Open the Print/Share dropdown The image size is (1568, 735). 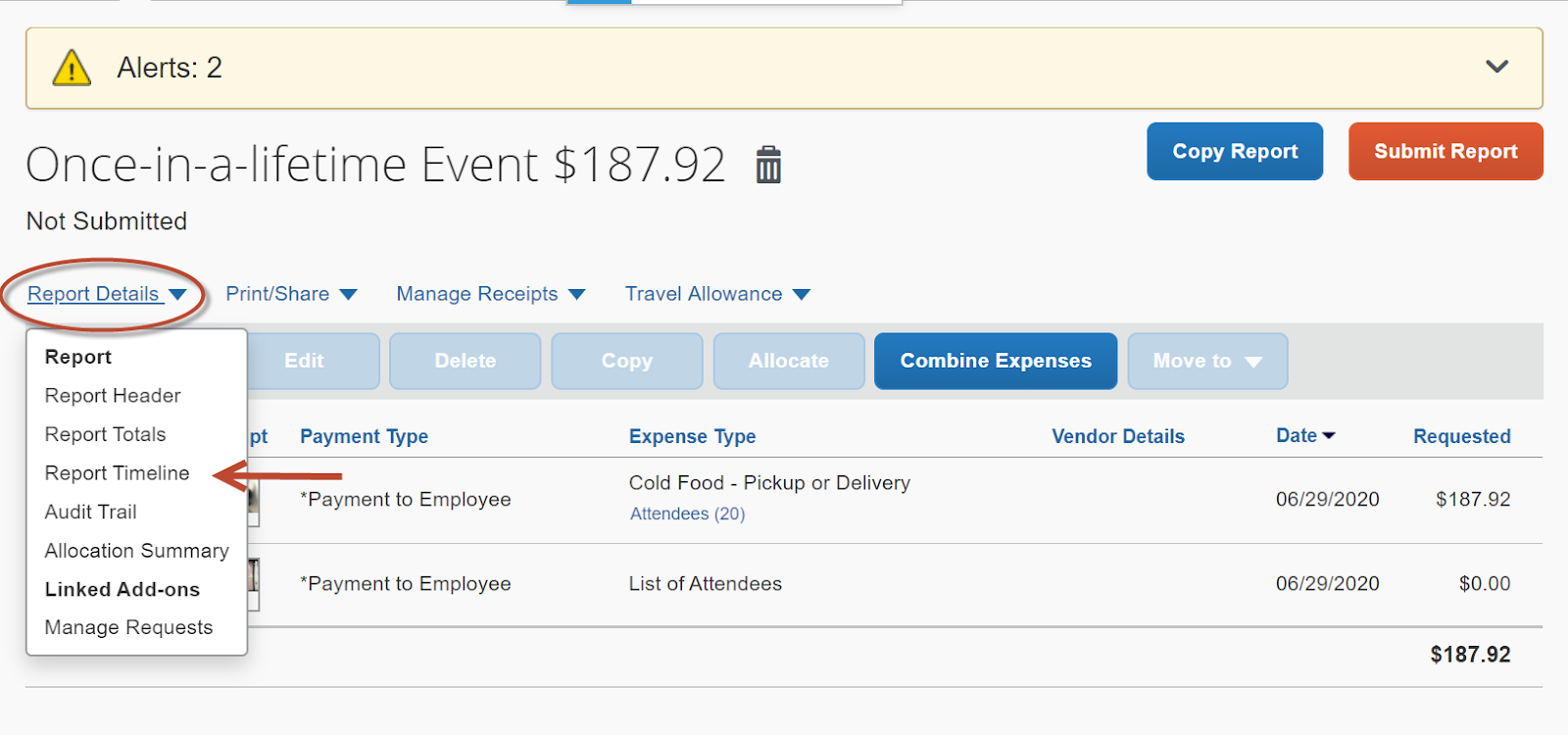[x=291, y=294]
